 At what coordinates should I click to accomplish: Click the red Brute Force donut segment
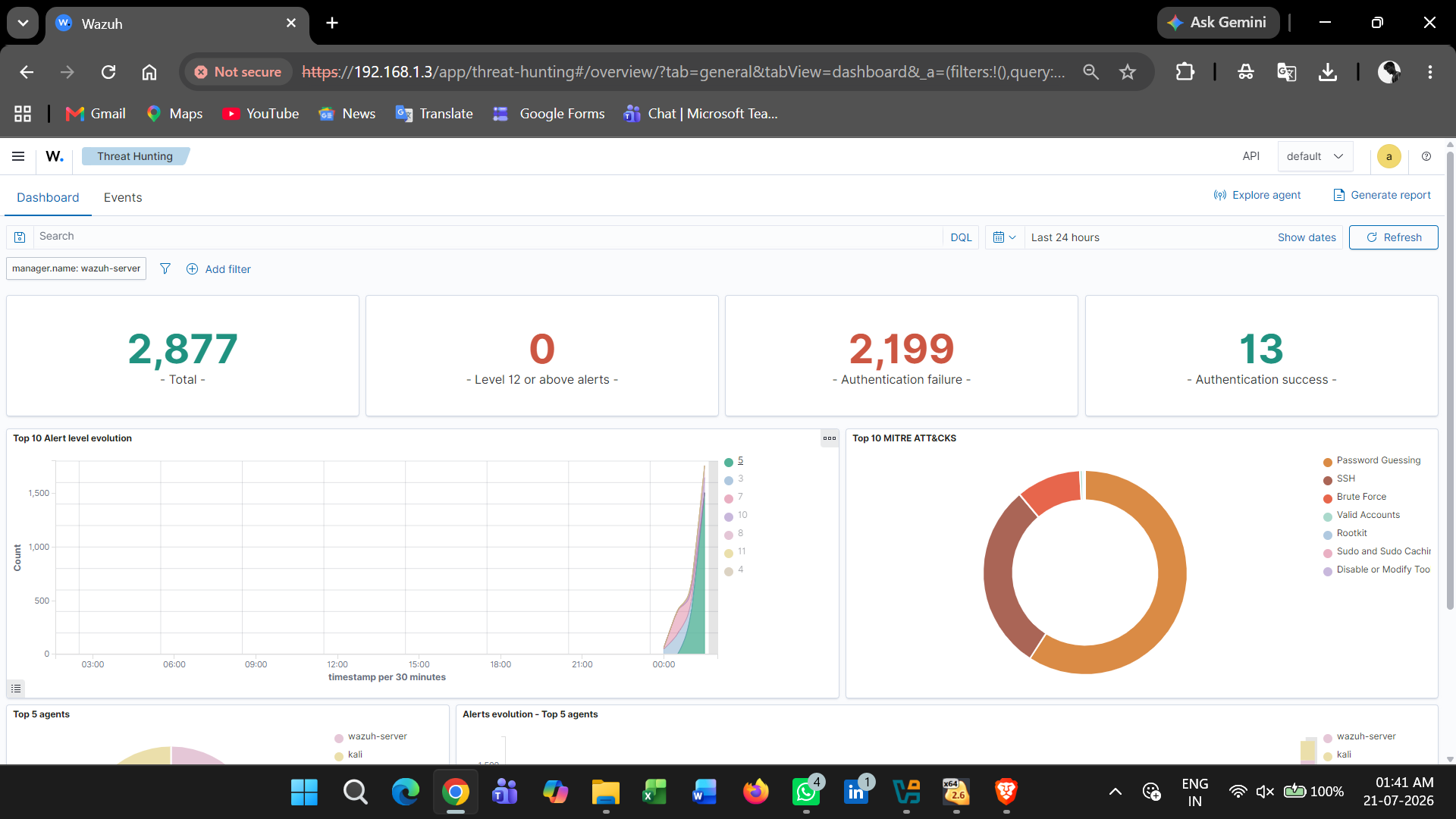[1054, 491]
